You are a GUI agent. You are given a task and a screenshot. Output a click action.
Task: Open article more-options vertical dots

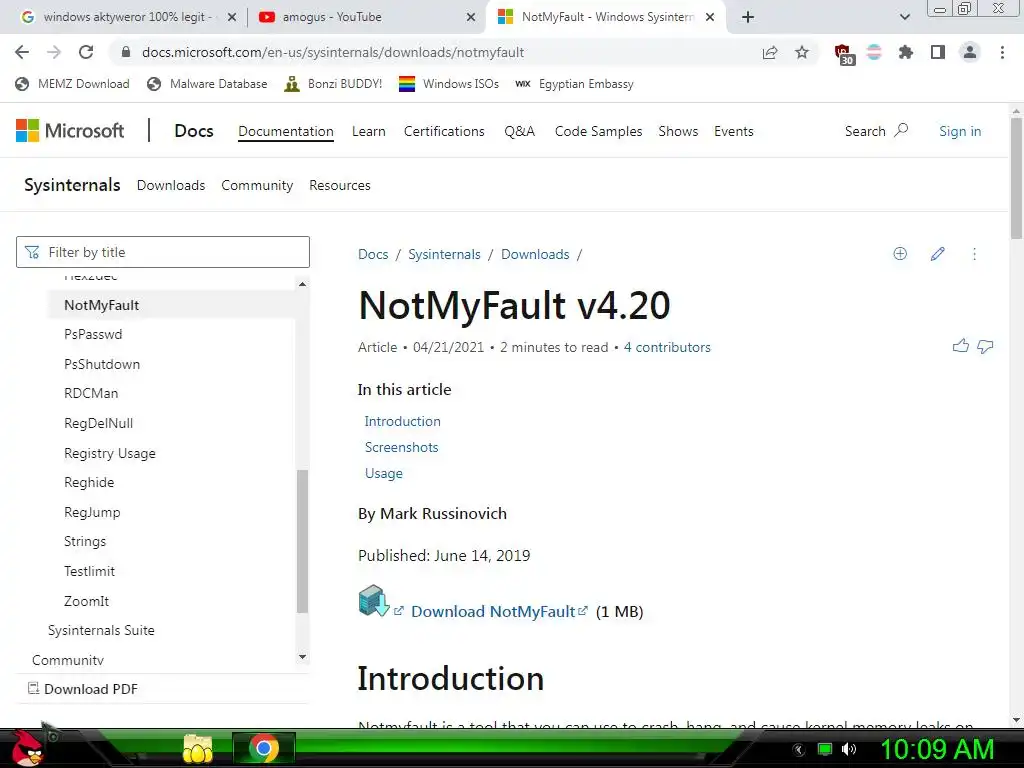pos(974,253)
